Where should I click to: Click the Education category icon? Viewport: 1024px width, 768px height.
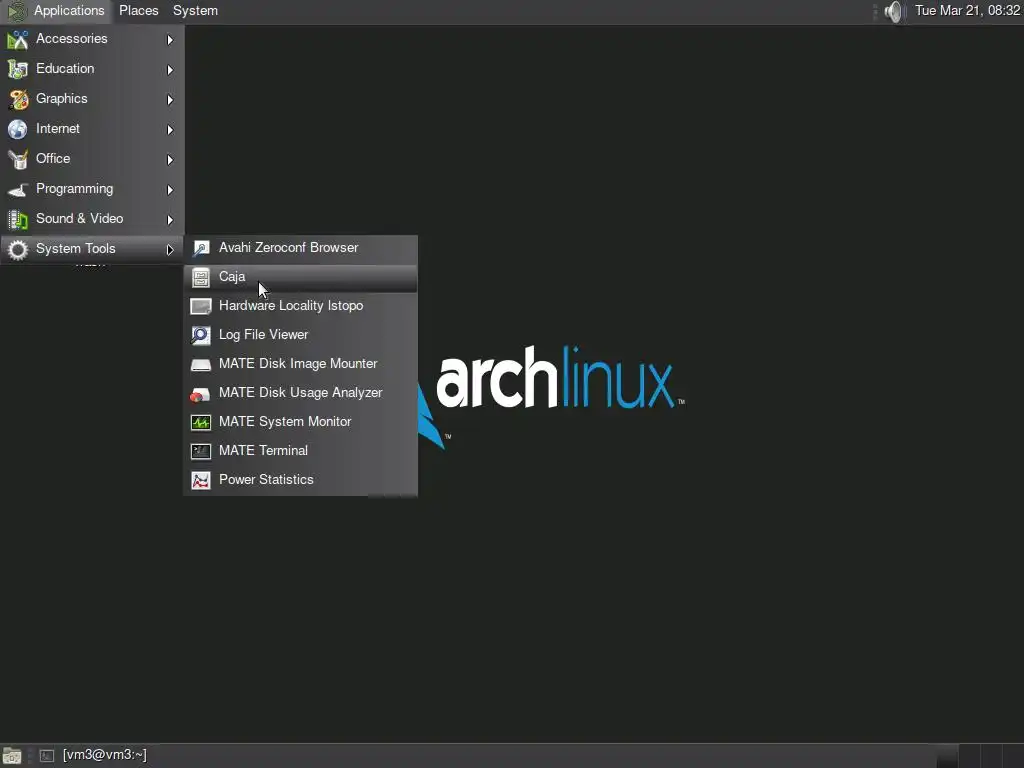18,69
